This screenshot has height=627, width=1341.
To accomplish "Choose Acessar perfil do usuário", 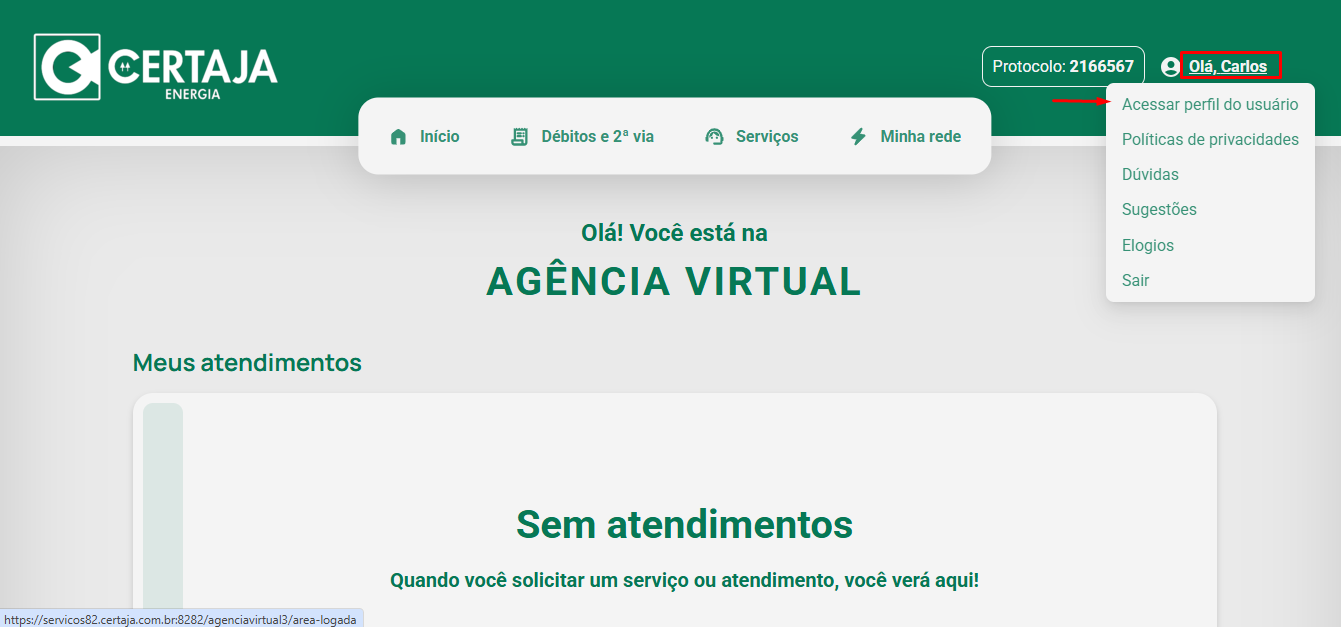I will point(1210,104).
